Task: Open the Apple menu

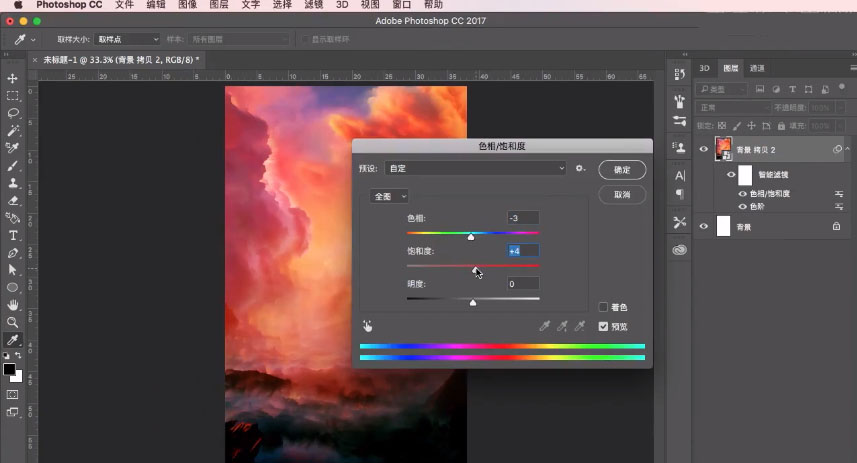Action: tap(18, 5)
